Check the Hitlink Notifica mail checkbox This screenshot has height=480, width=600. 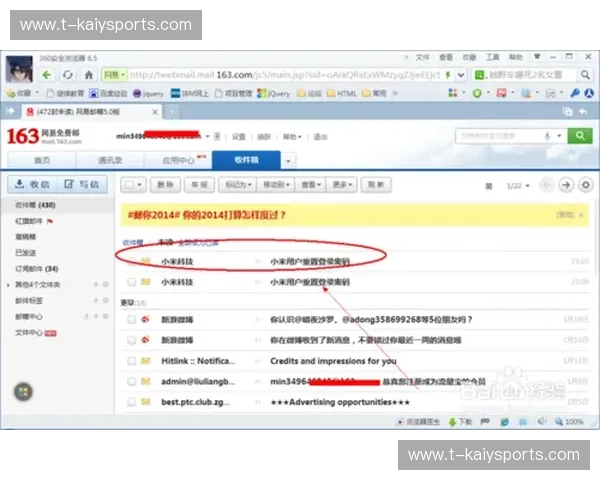(x=132, y=361)
